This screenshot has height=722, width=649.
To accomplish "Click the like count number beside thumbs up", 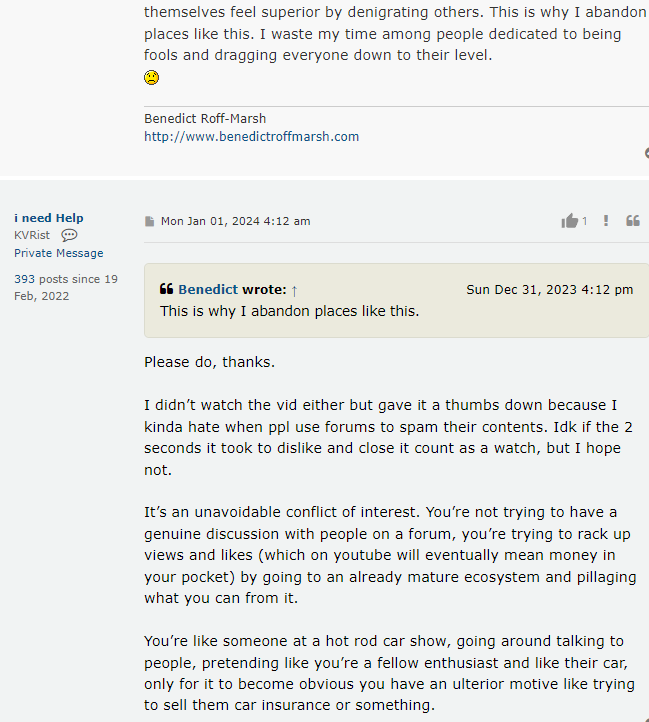I will click(x=585, y=221).
